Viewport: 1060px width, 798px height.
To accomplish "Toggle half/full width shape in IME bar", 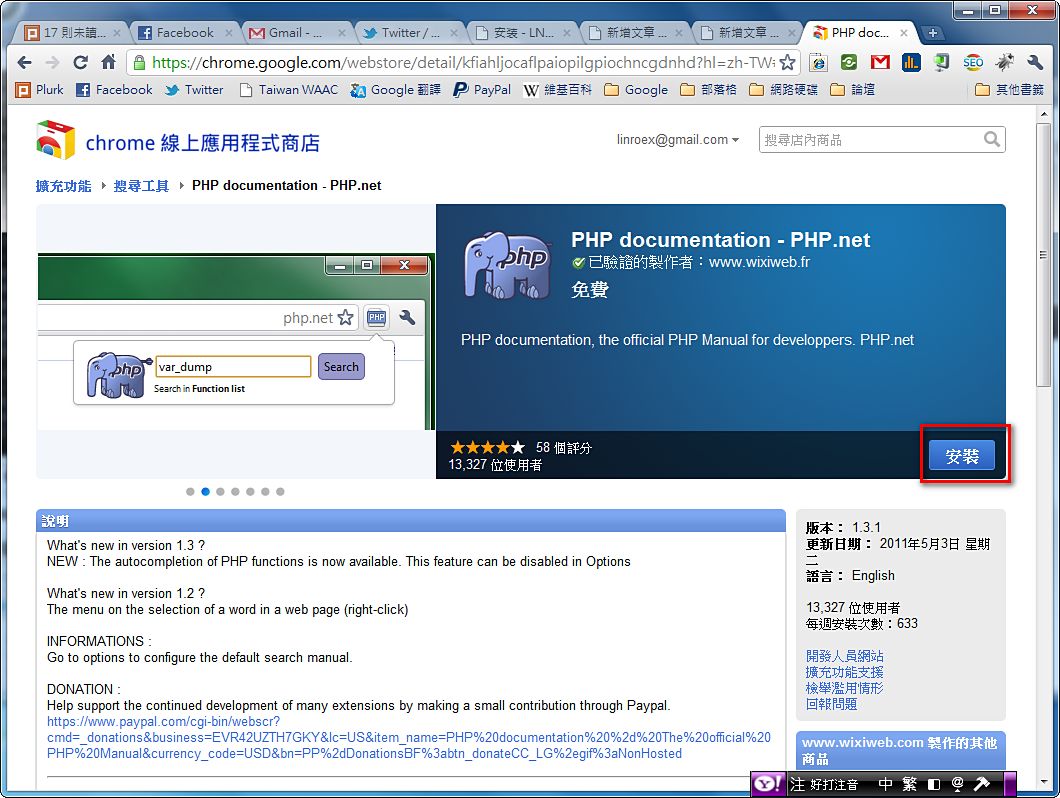I will pos(934,784).
